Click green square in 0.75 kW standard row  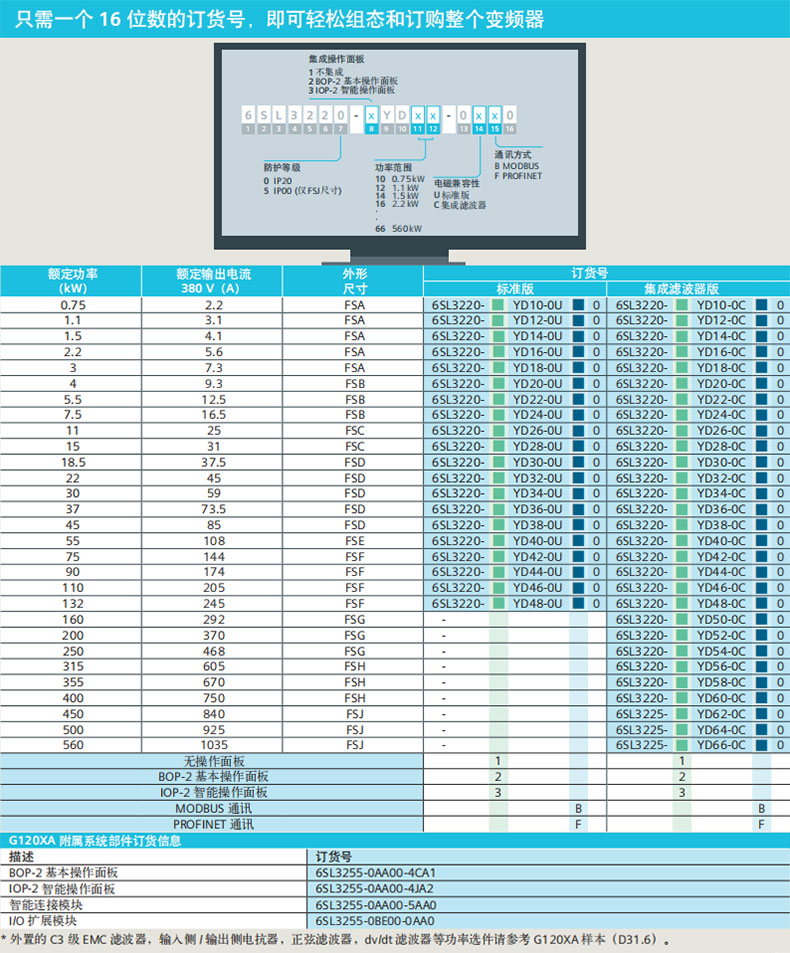pos(498,305)
